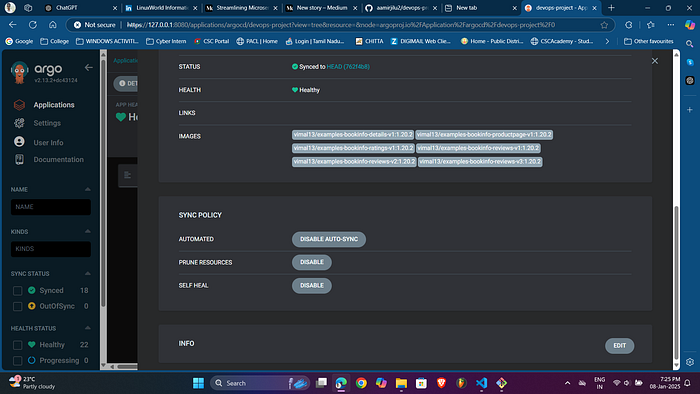Viewport: 700px width, 394px height.
Task: Check the Synced filter checkbox
Action: click(x=17, y=291)
